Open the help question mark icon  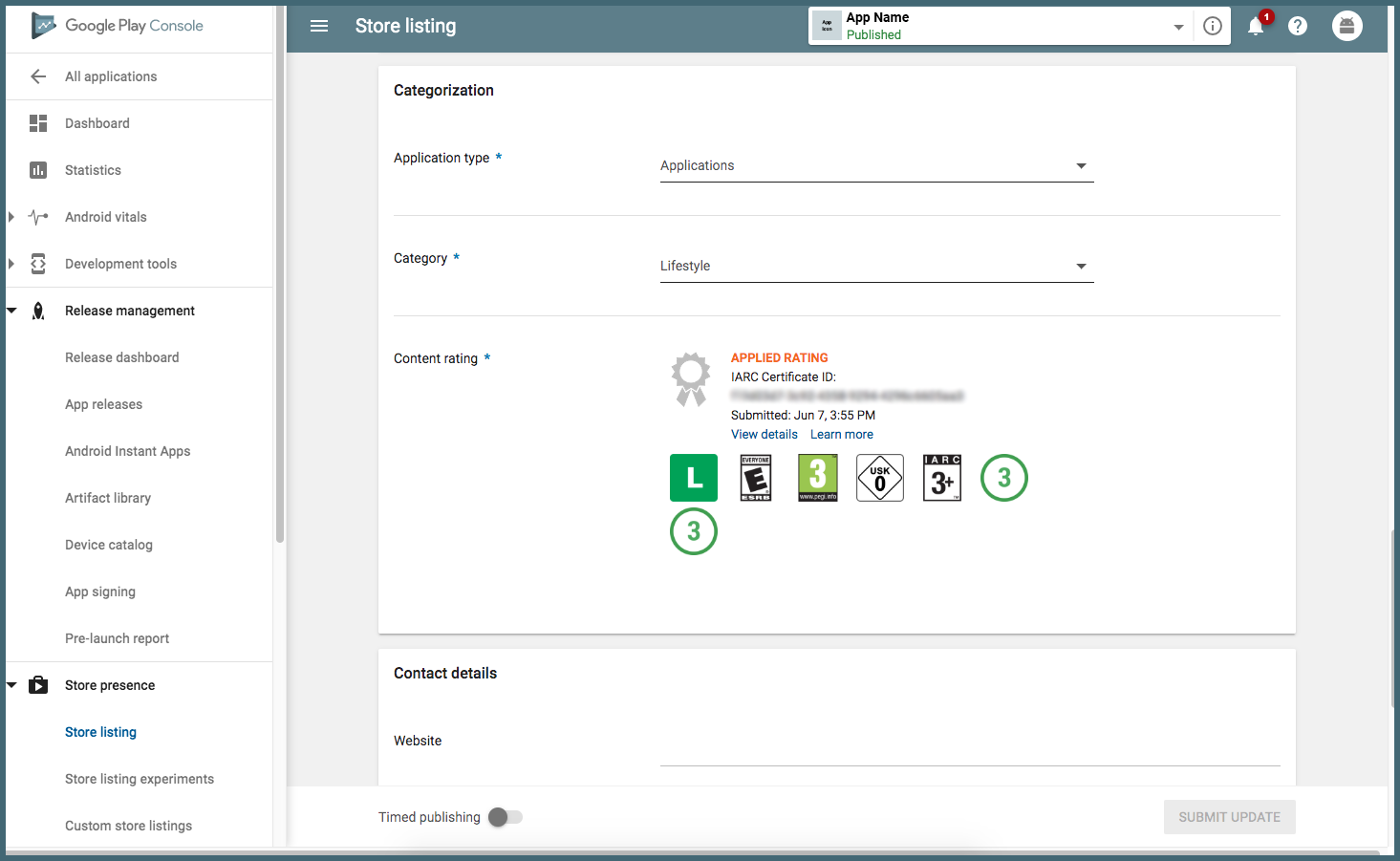pyautogui.click(x=1298, y=27)
